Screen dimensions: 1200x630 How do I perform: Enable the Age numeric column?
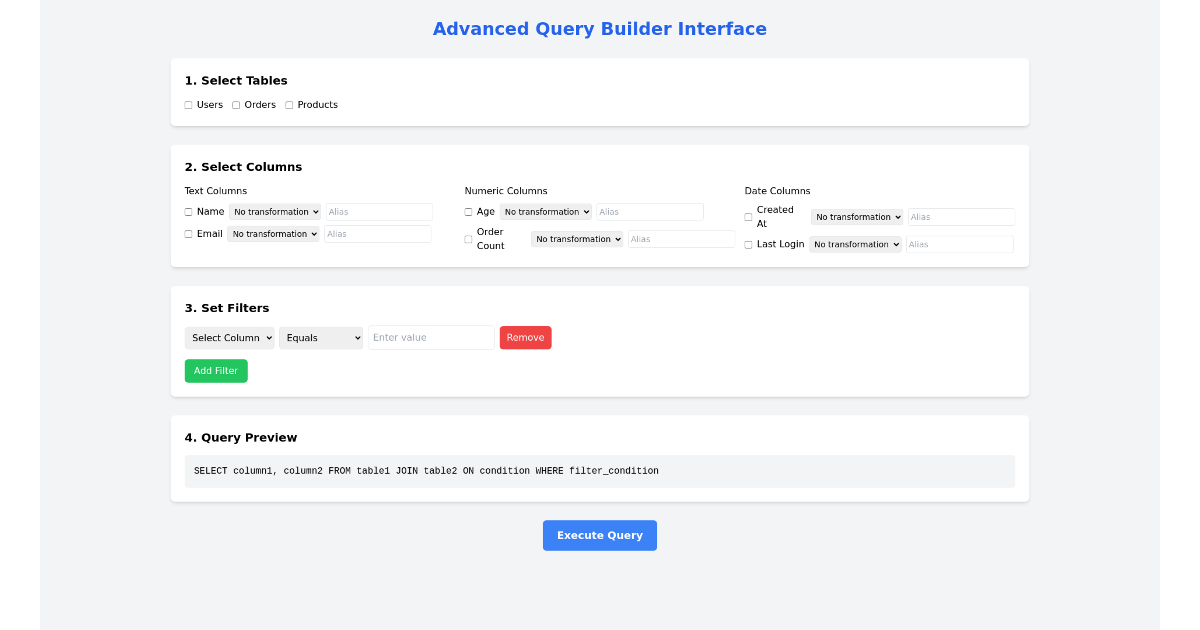(467, 211)
